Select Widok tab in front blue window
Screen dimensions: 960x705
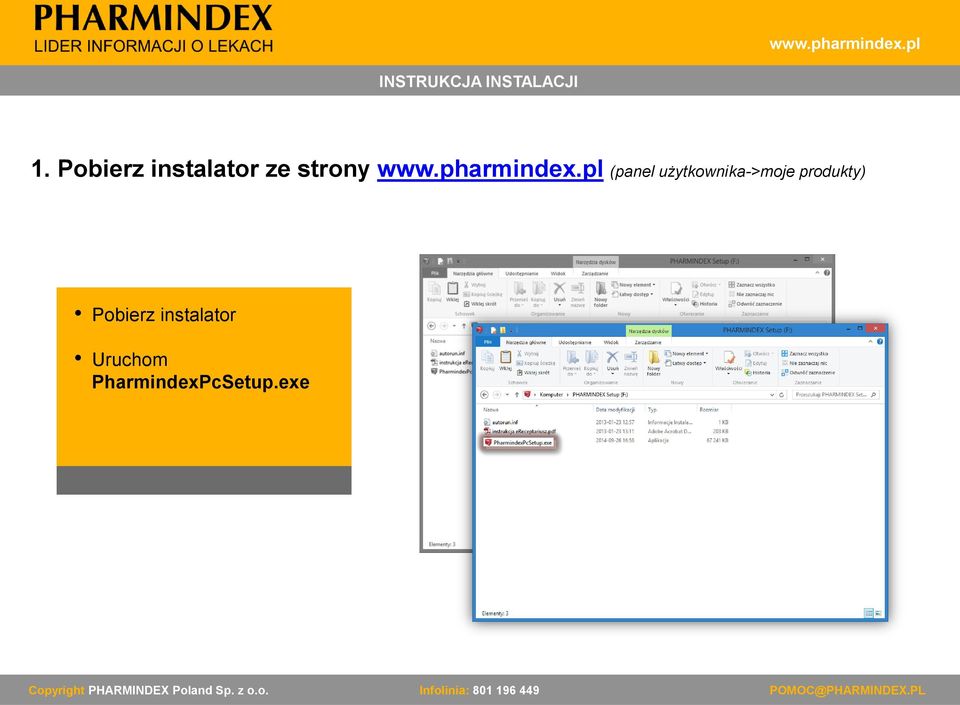(x=611, y=342)
